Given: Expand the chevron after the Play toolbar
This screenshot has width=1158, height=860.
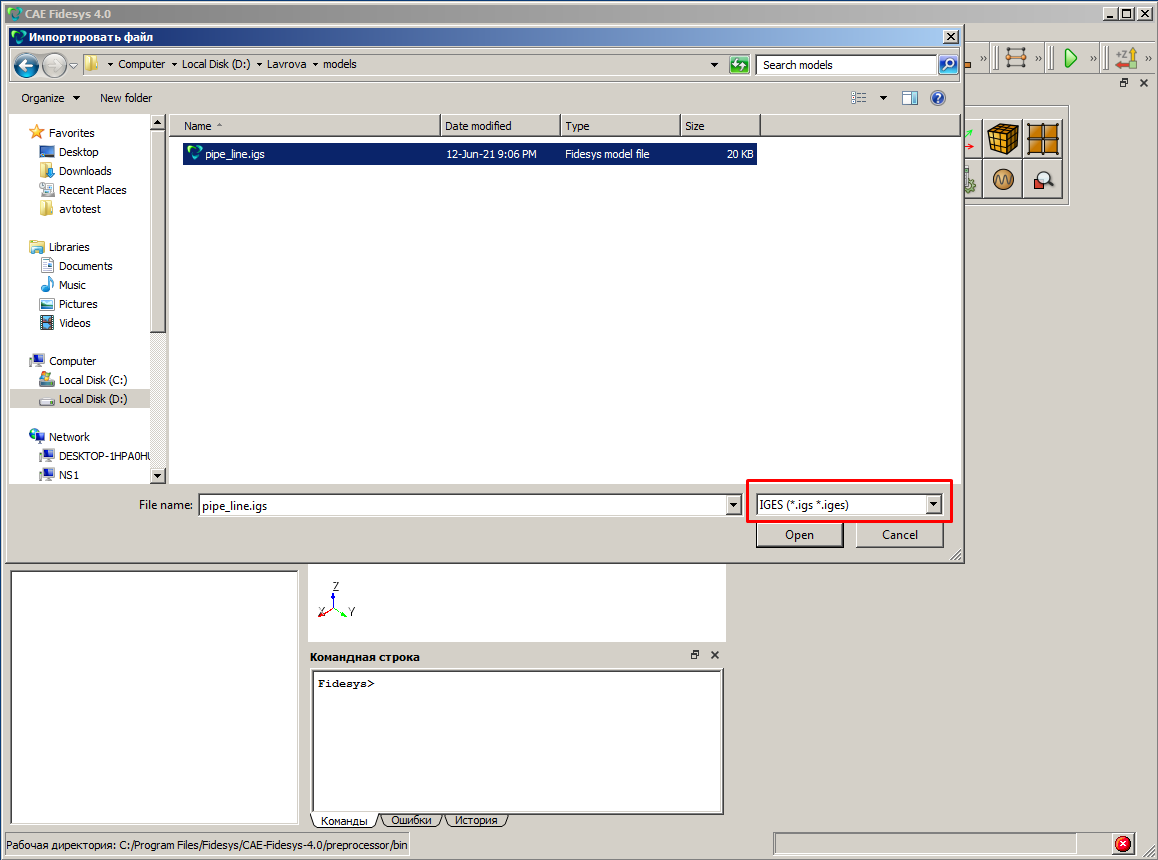Looking at the screenshot, I should coord(1093,58).
